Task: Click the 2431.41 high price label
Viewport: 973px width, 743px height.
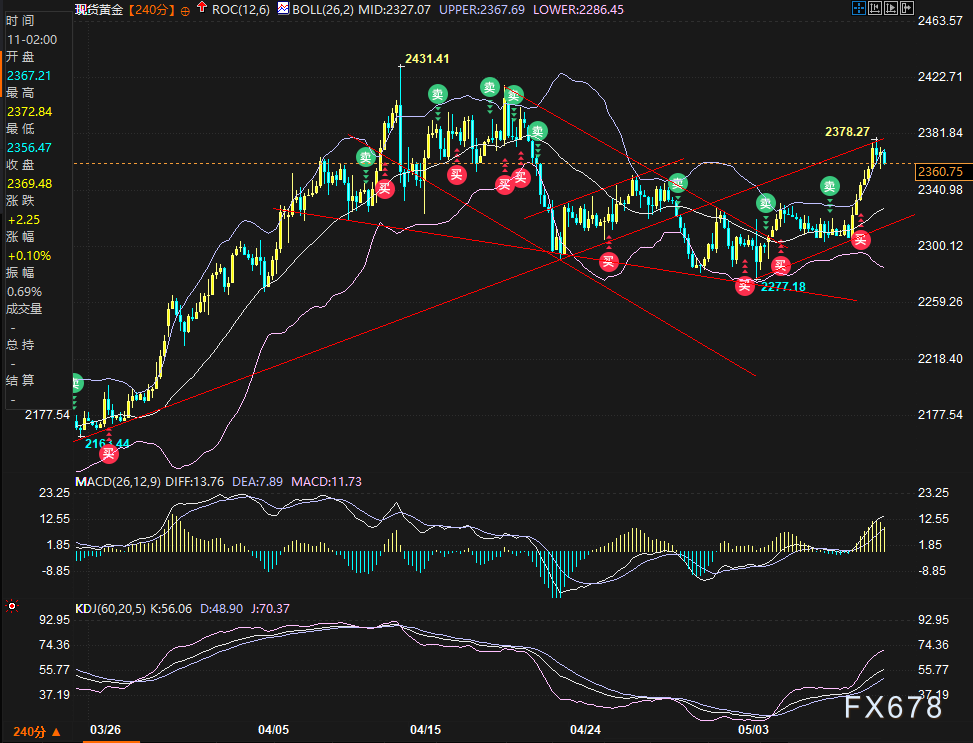Action: pyautogui.click(x=427, y=59)
